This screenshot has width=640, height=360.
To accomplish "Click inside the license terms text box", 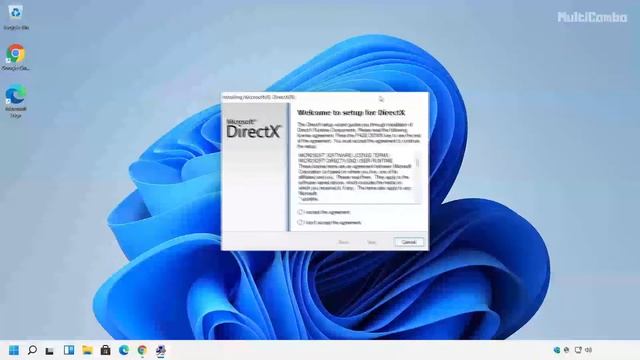I will point(356,177).
